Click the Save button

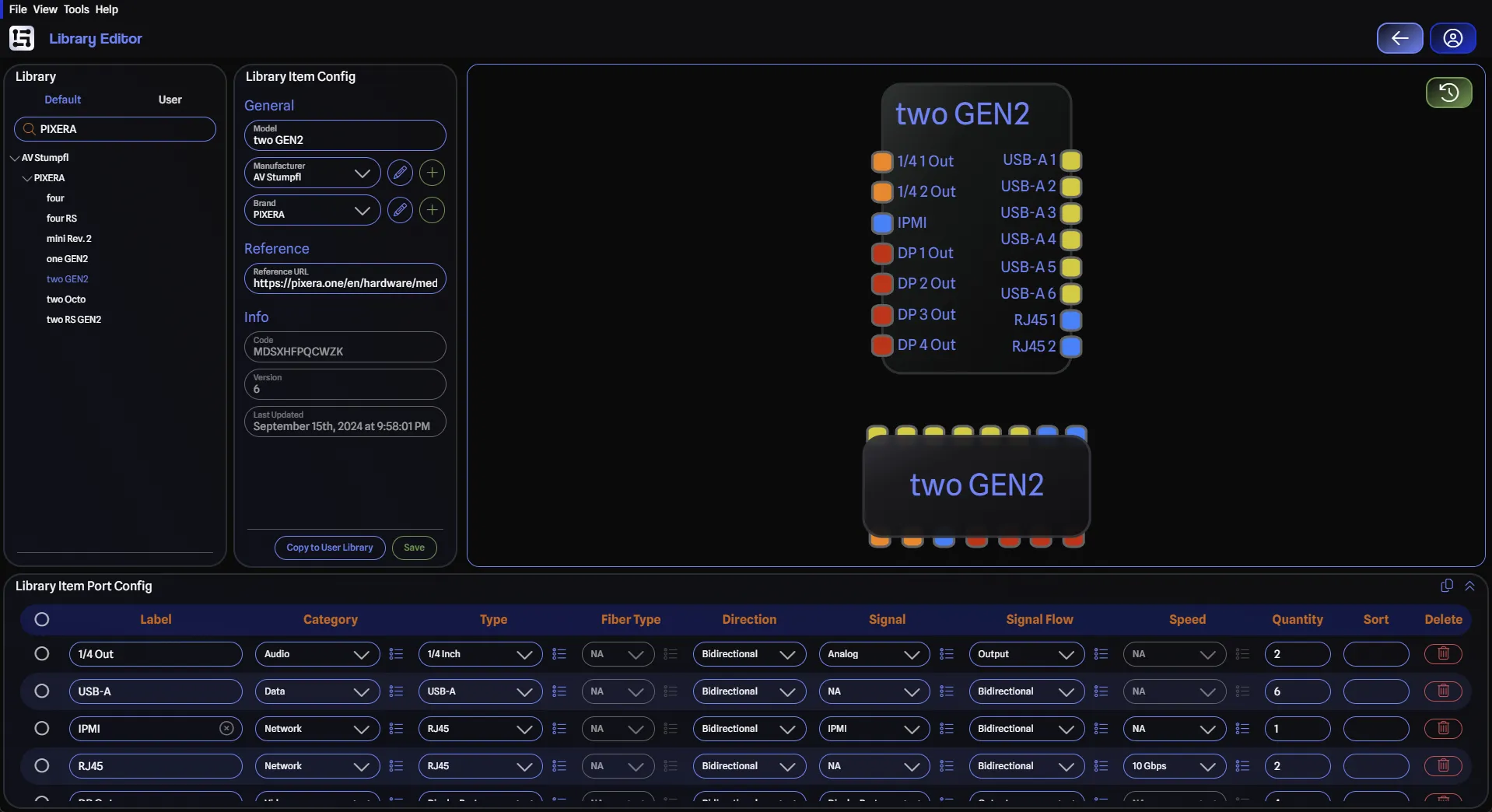pyautogui.click(x=413, y=548)
